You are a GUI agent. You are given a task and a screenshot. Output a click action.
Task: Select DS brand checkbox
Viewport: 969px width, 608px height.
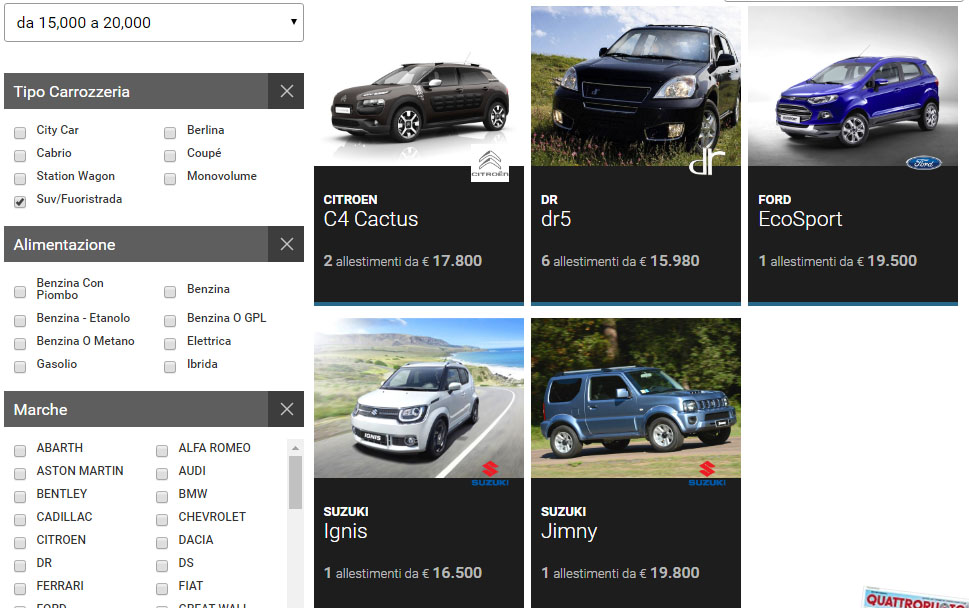[162, 565]
